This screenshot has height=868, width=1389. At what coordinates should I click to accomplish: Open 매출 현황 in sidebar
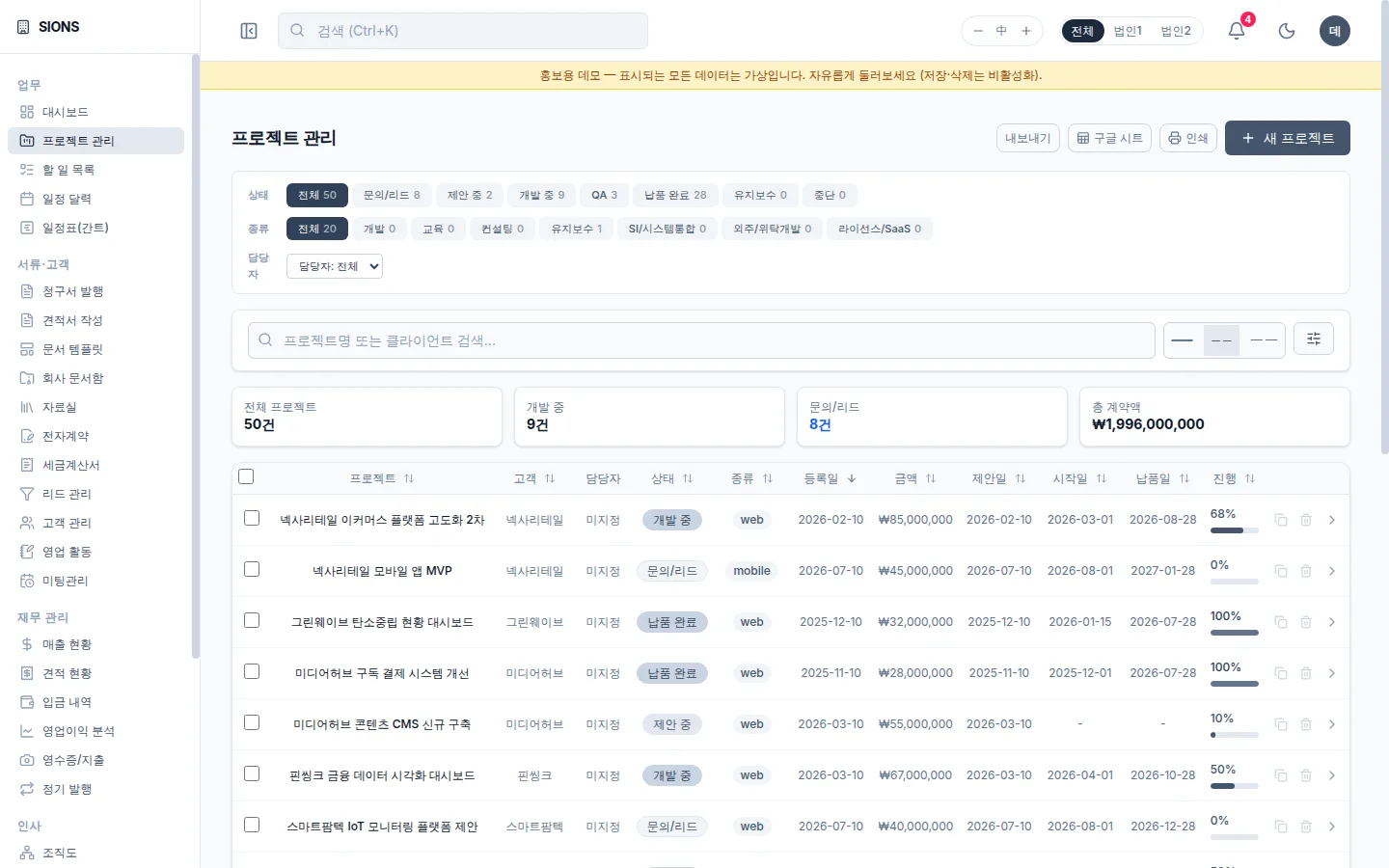95,644
